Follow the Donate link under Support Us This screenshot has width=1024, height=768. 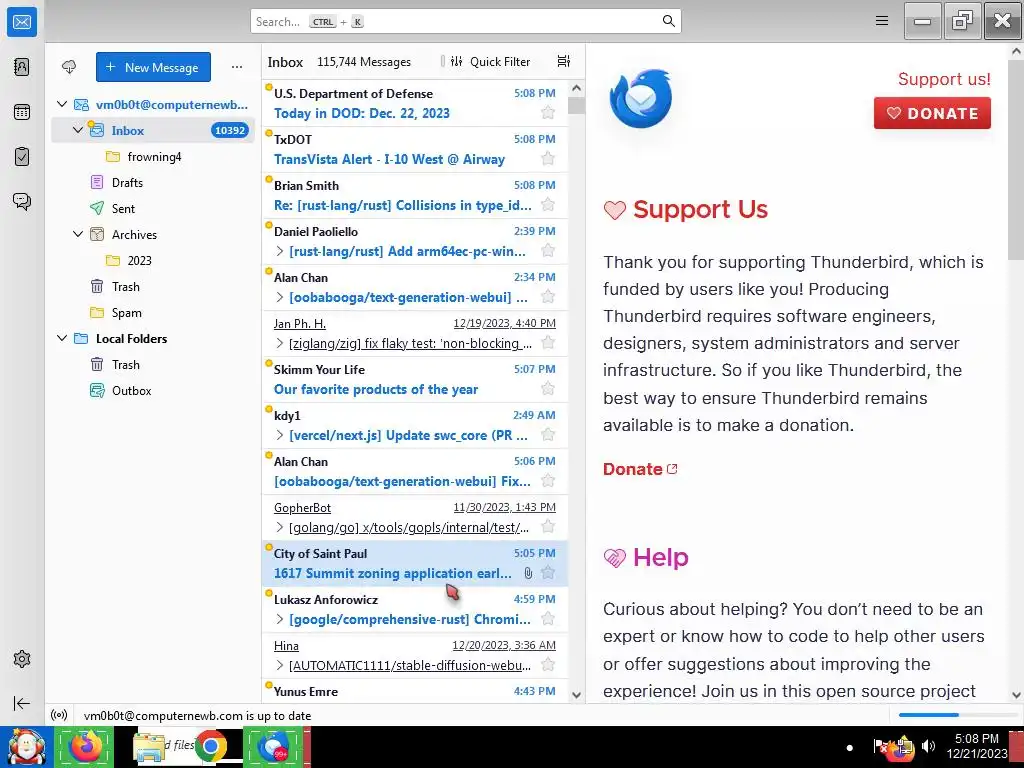pyautogui.click(x=640, y=469)
